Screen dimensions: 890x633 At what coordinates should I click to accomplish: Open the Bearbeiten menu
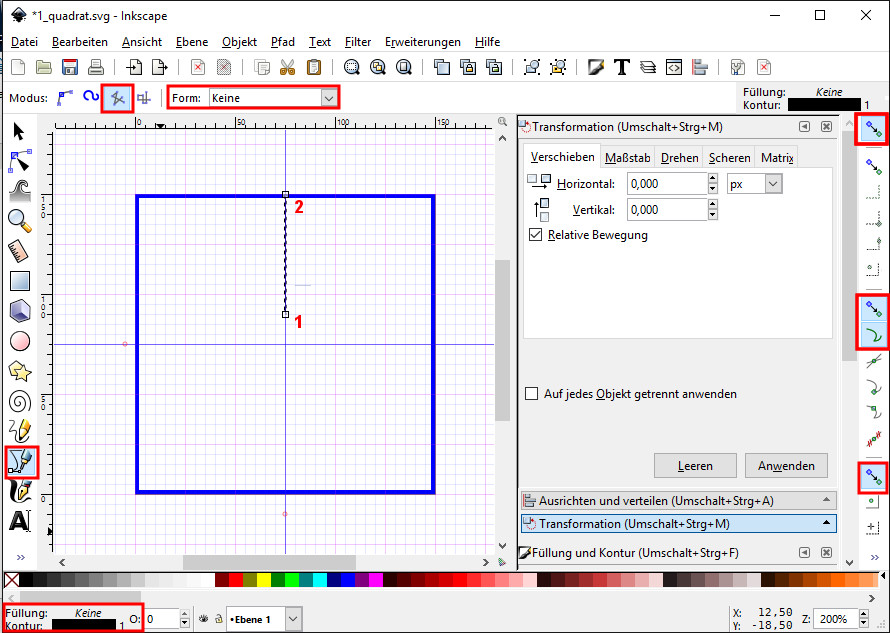[80, 42]
